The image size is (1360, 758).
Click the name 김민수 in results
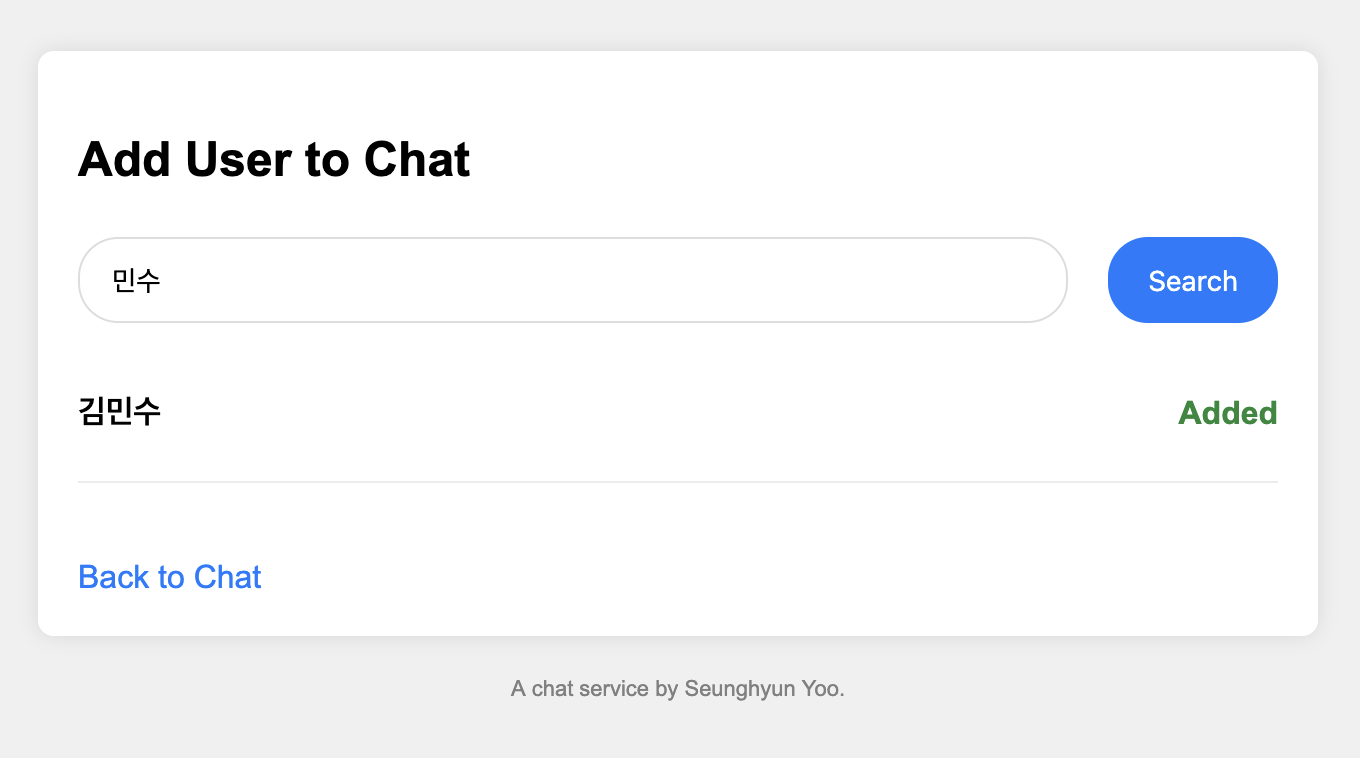120,411
